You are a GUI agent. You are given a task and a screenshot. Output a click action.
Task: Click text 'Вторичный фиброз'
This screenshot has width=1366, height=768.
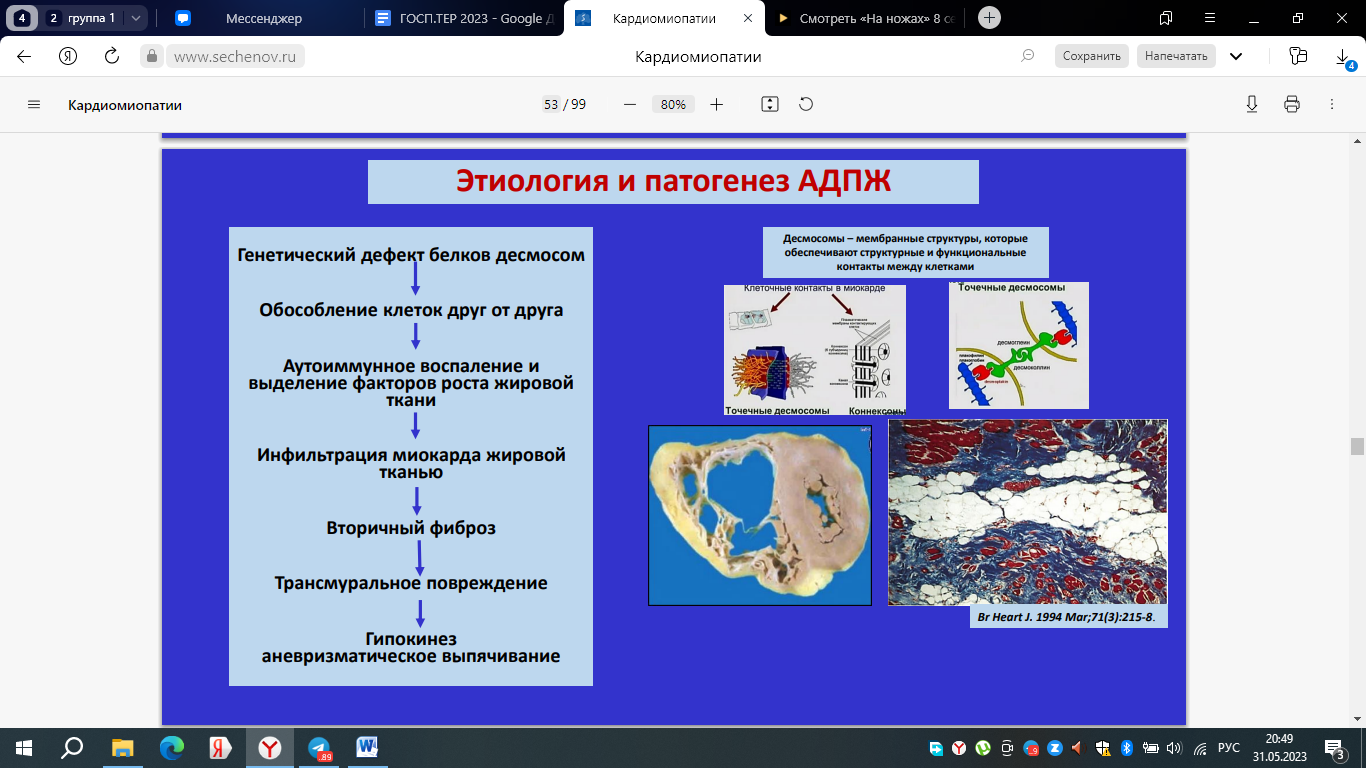[411, 528]
